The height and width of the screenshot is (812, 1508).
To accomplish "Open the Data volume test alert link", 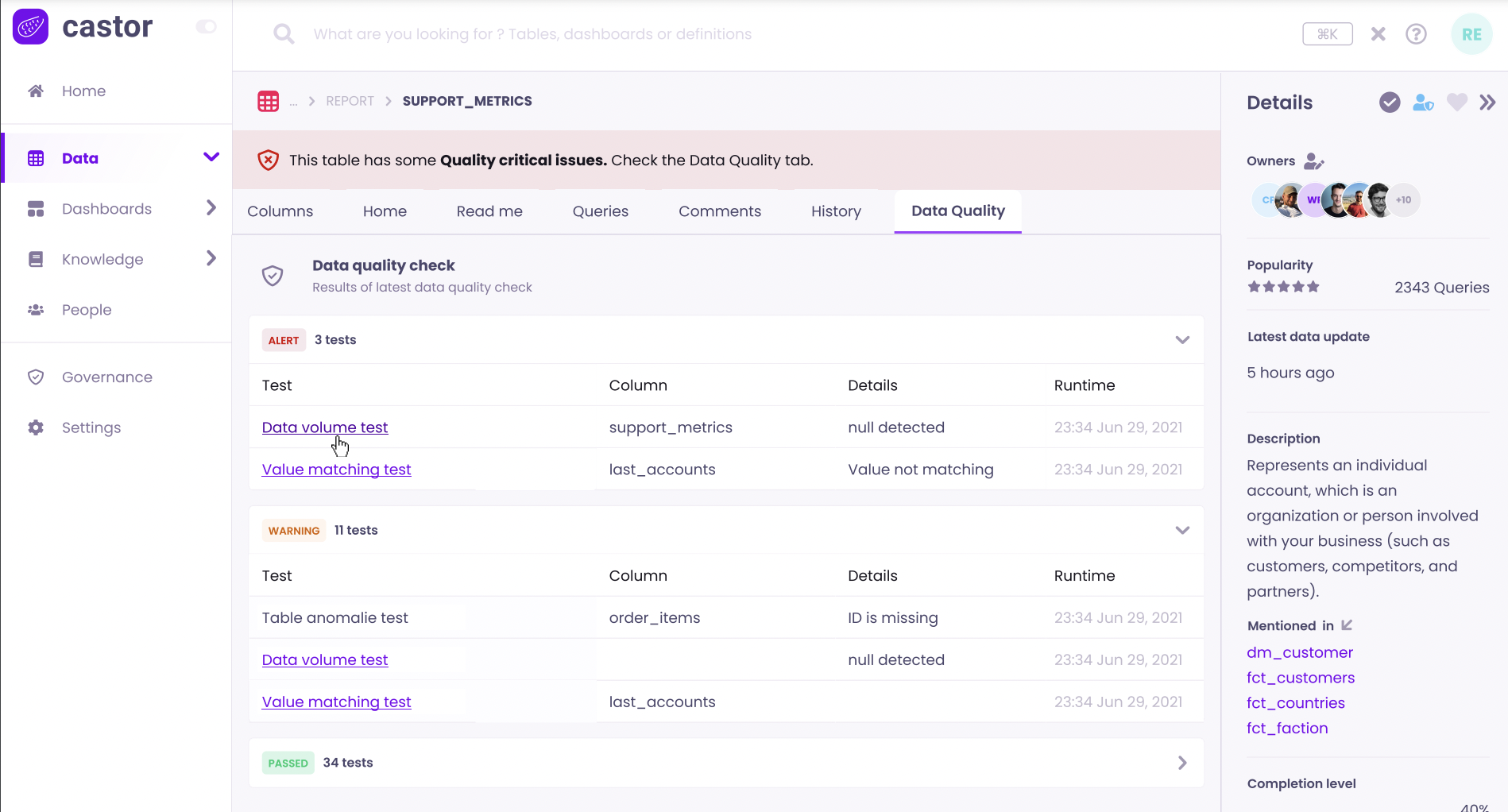I will click(325, 427).
